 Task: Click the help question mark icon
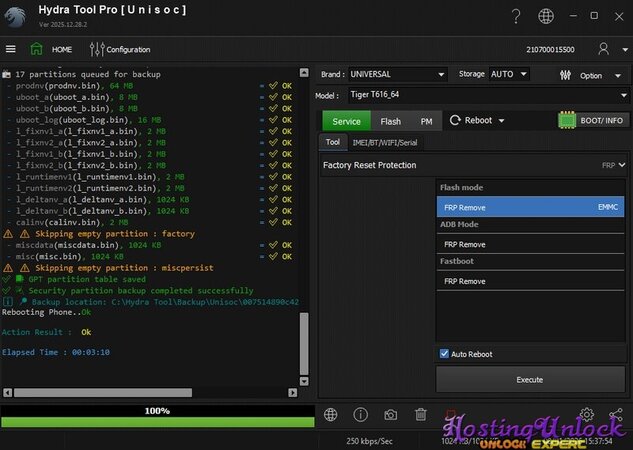515,16
